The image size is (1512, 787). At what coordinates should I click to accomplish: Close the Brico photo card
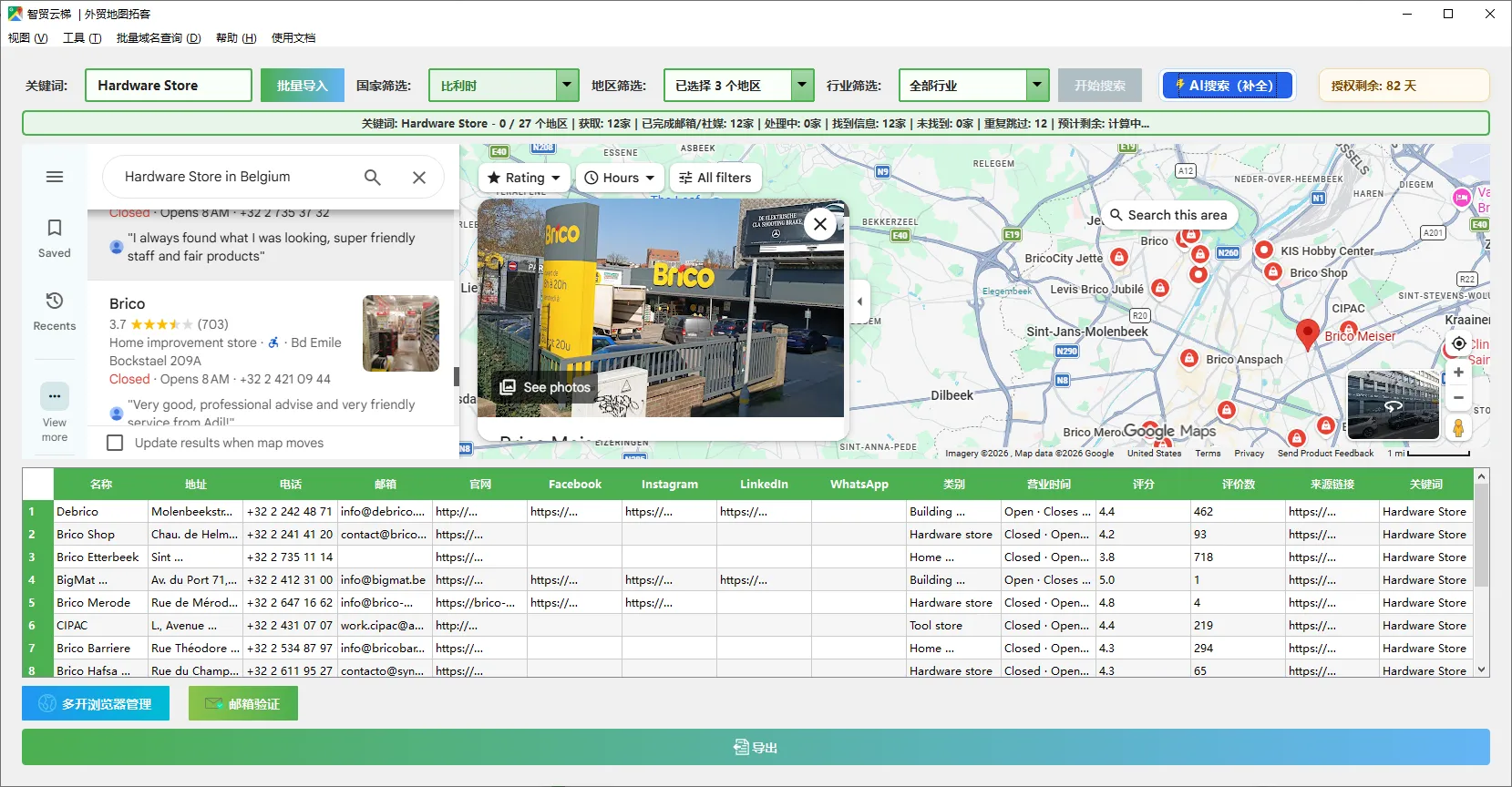[x=820, y=223]
